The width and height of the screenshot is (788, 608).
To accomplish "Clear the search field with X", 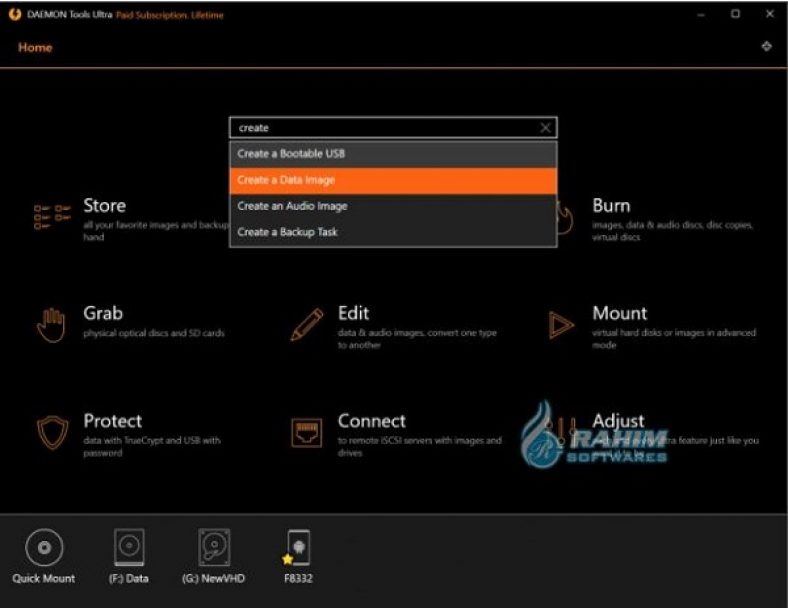I will pos(545,128).
